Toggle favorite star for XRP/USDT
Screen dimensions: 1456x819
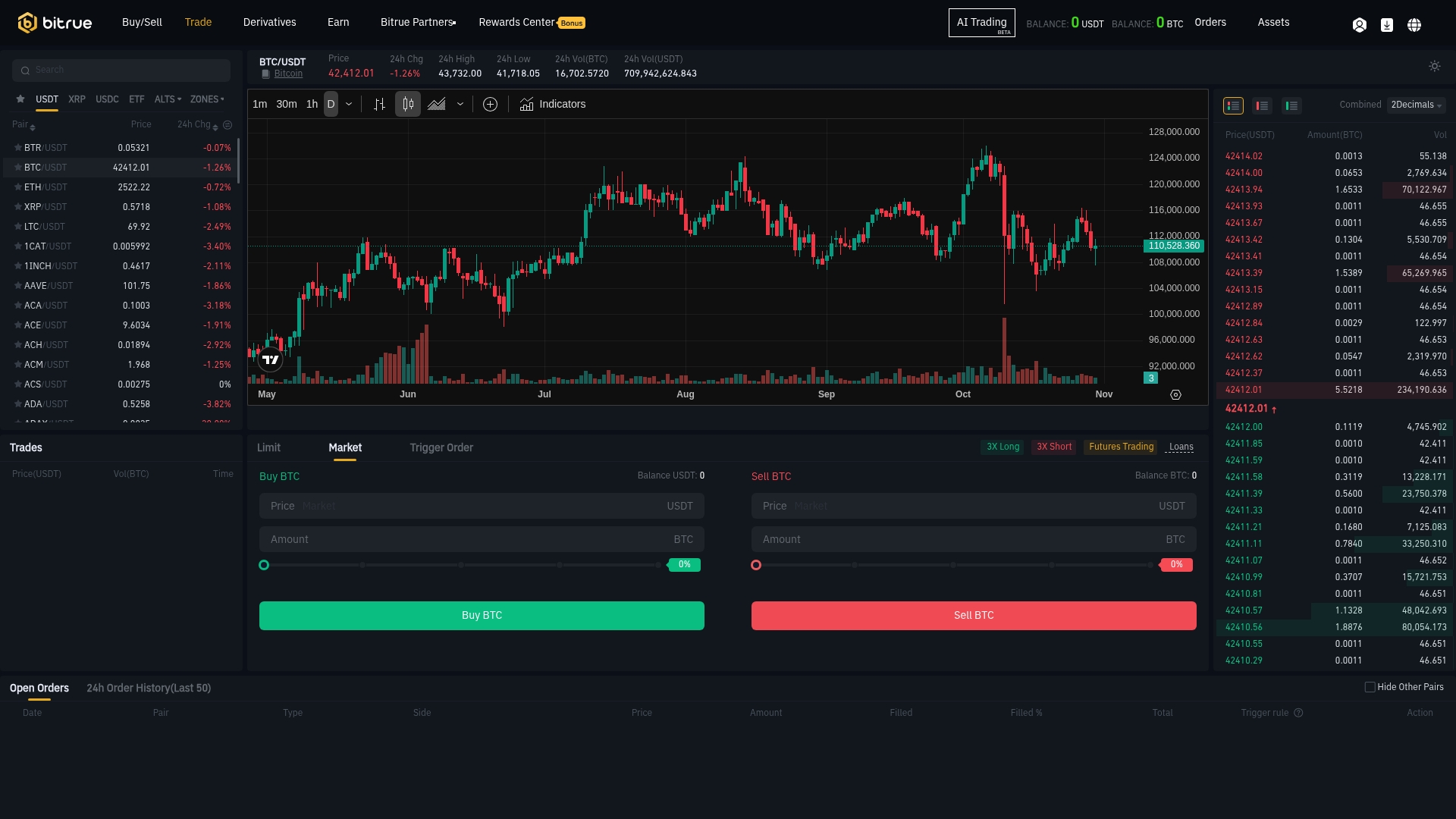(x=18, y=207)
